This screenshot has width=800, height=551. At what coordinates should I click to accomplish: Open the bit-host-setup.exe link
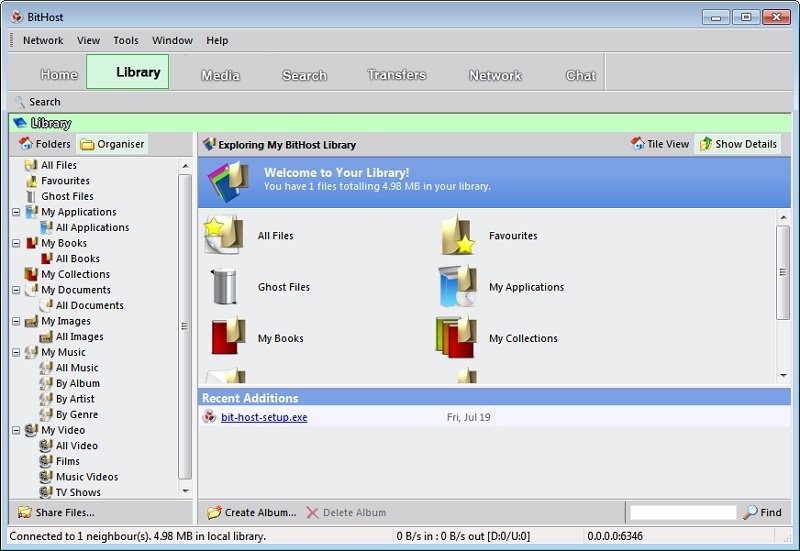[x=264, y=417]
